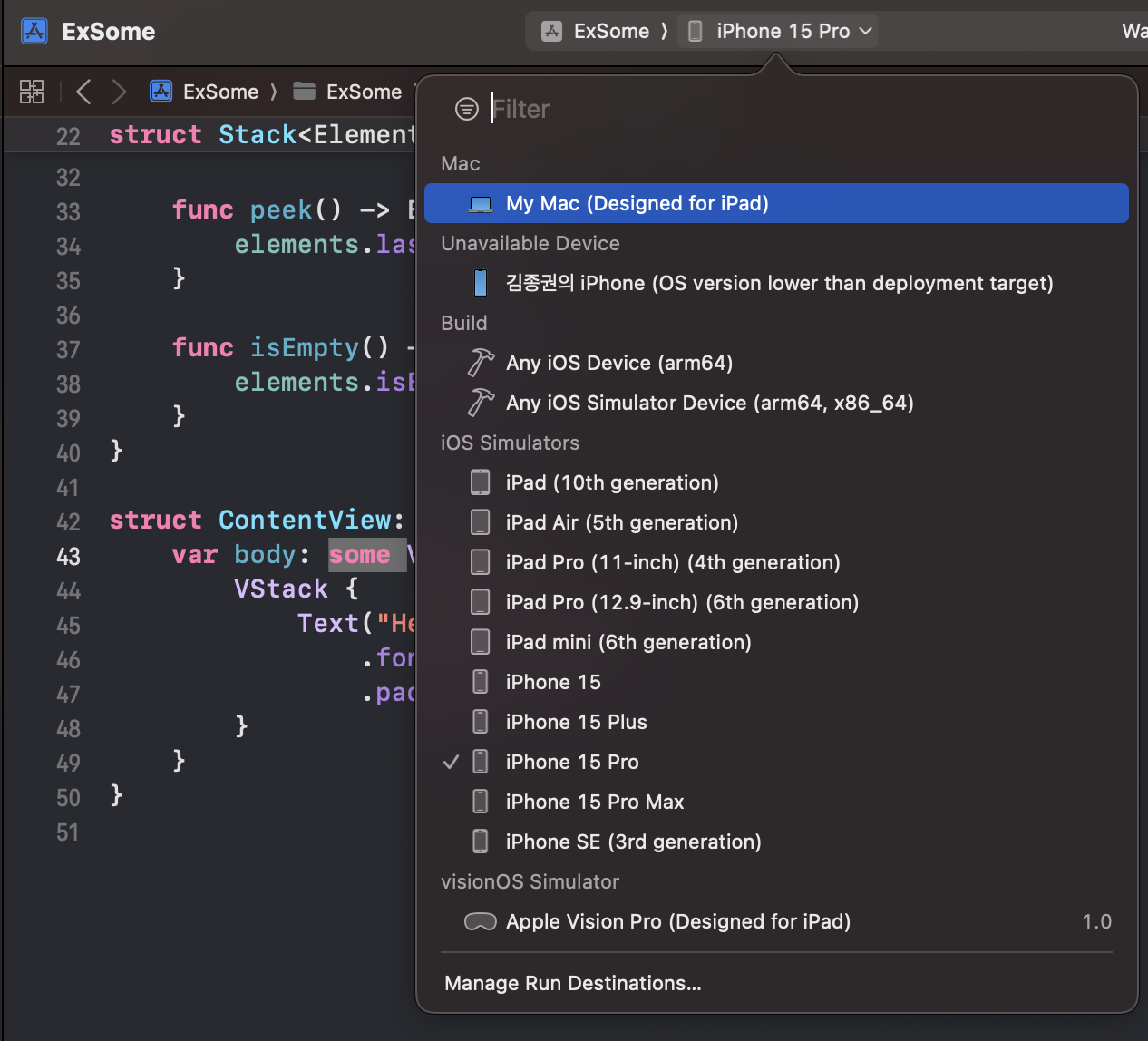Viewport: 1148px width, 1041px height.
Task: Click 'func peek()' on line 33
Action: point(257,210)
